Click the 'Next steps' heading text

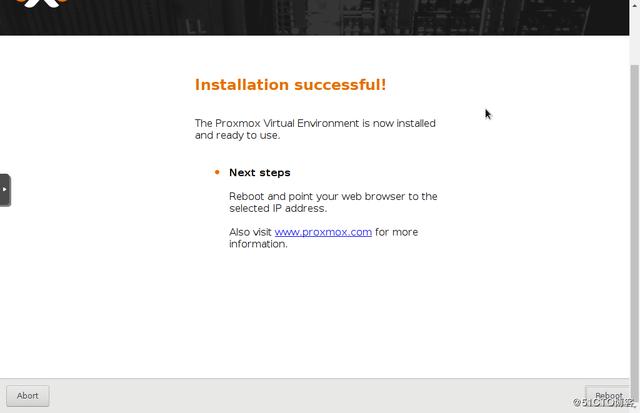(x=260, y=173)
